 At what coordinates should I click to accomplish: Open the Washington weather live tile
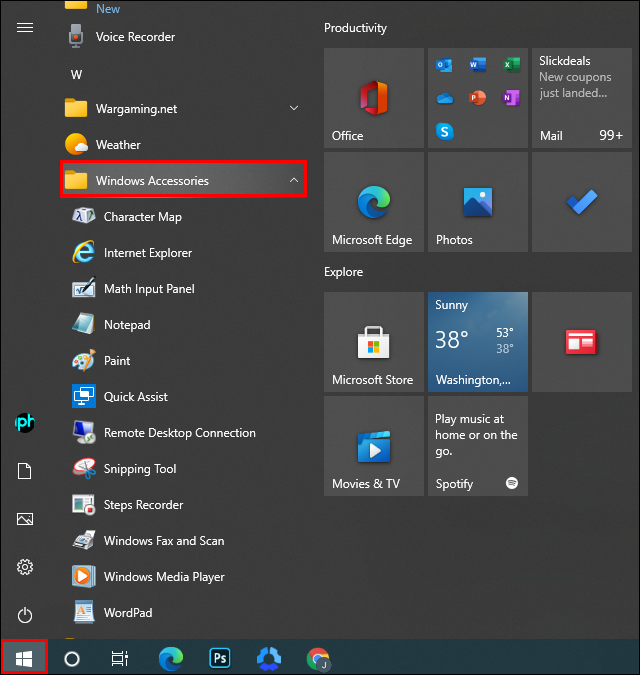(478, 342)
